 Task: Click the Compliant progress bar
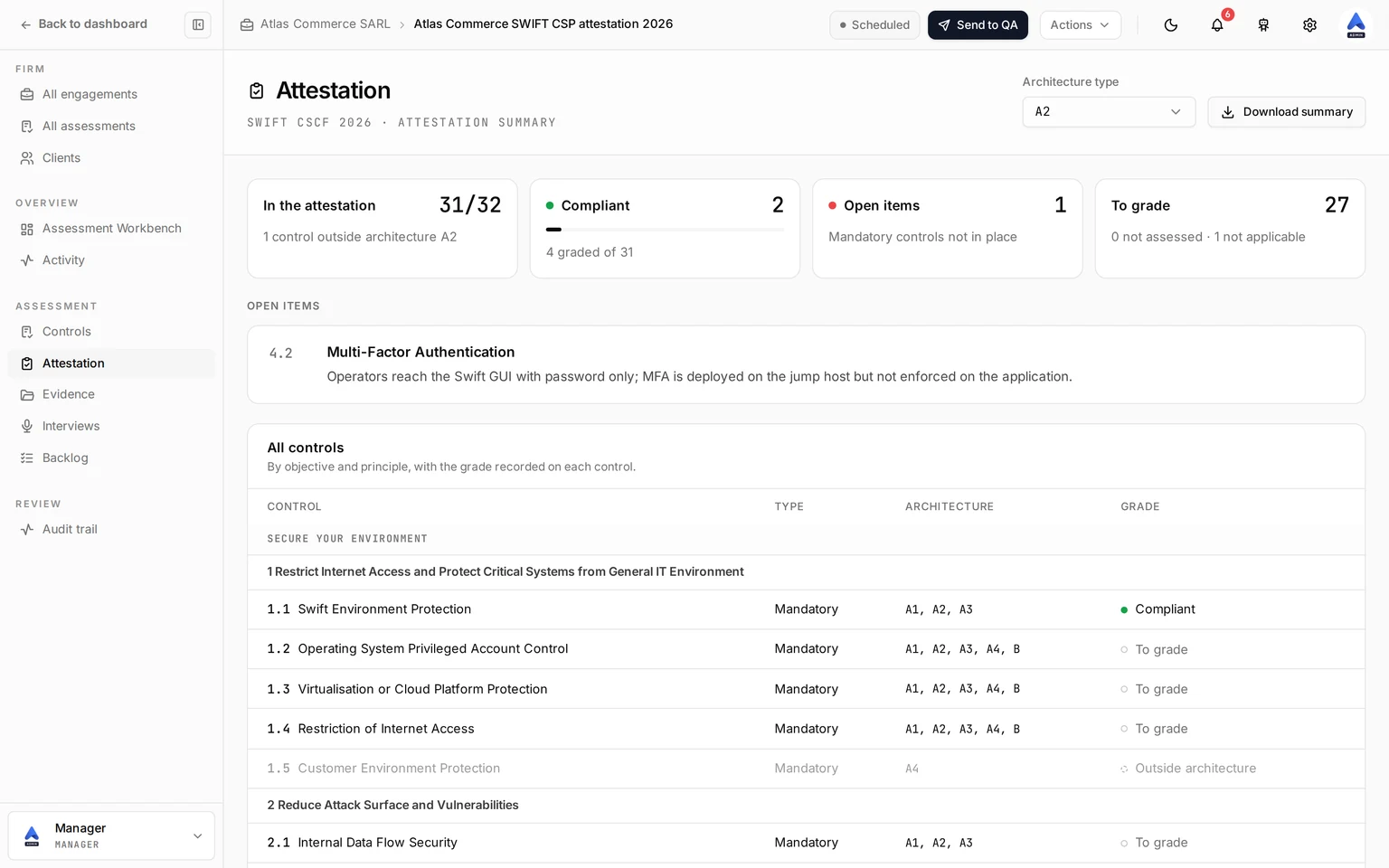(665, 230)
